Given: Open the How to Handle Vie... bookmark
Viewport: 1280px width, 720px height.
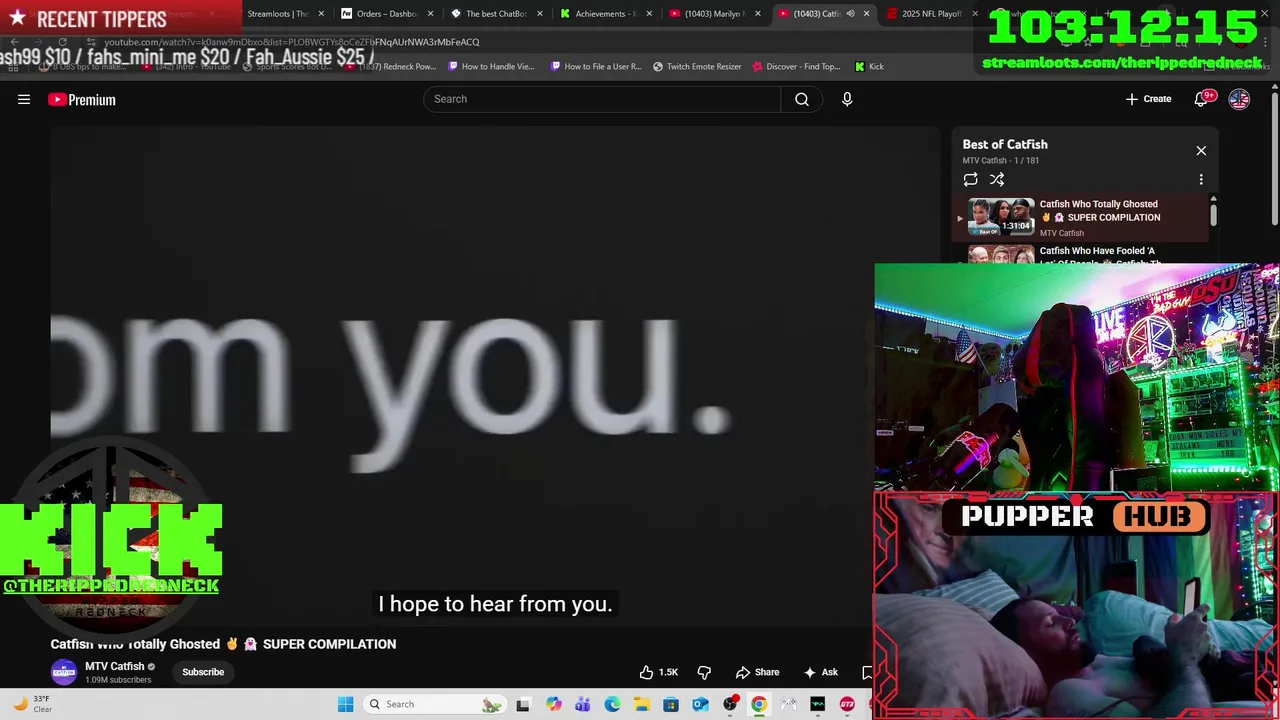Looking at the screenshot, I should [492, 67].
